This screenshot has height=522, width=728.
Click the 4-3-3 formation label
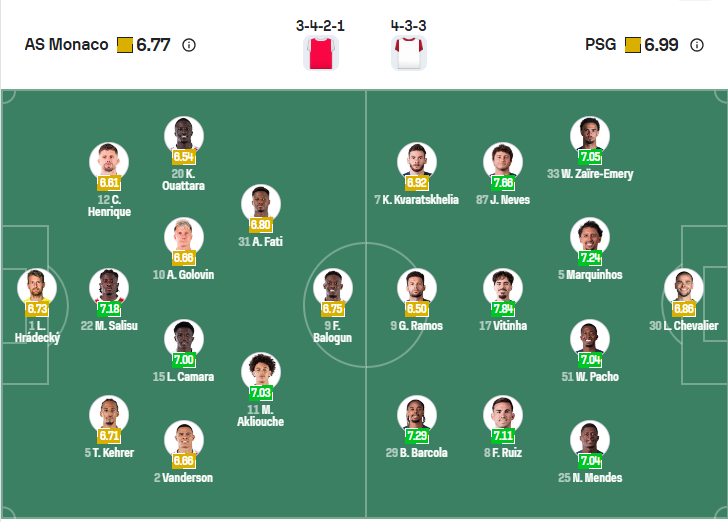(409, 25)
